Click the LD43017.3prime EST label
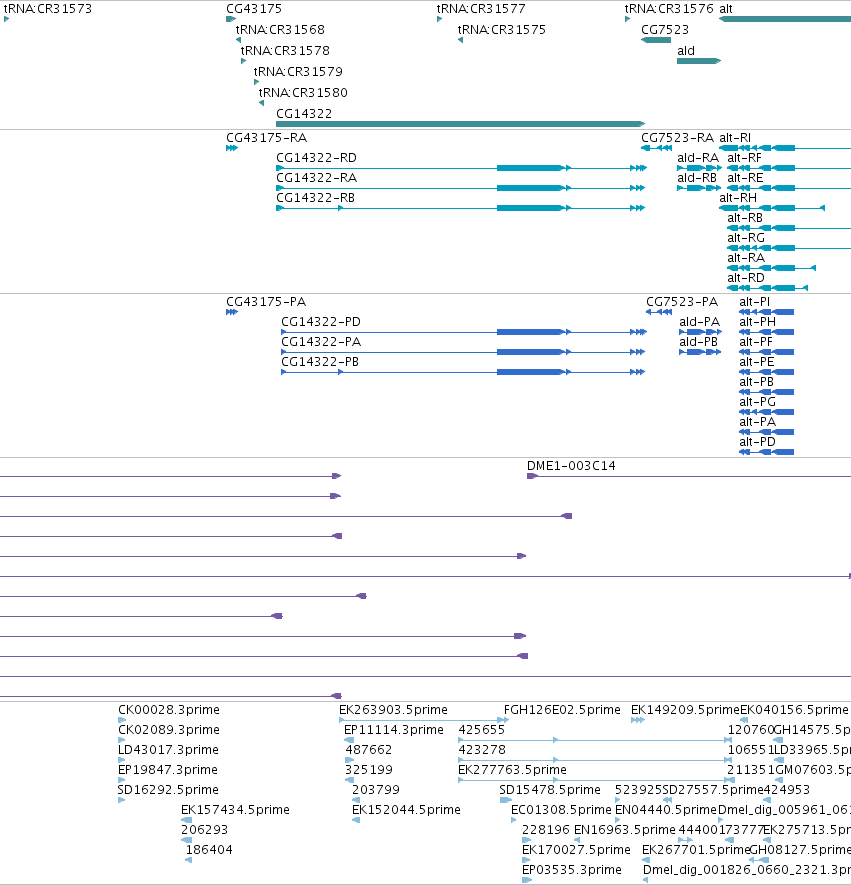The height and width of the screenshot is (885, 851). click(x=168, y=750)
